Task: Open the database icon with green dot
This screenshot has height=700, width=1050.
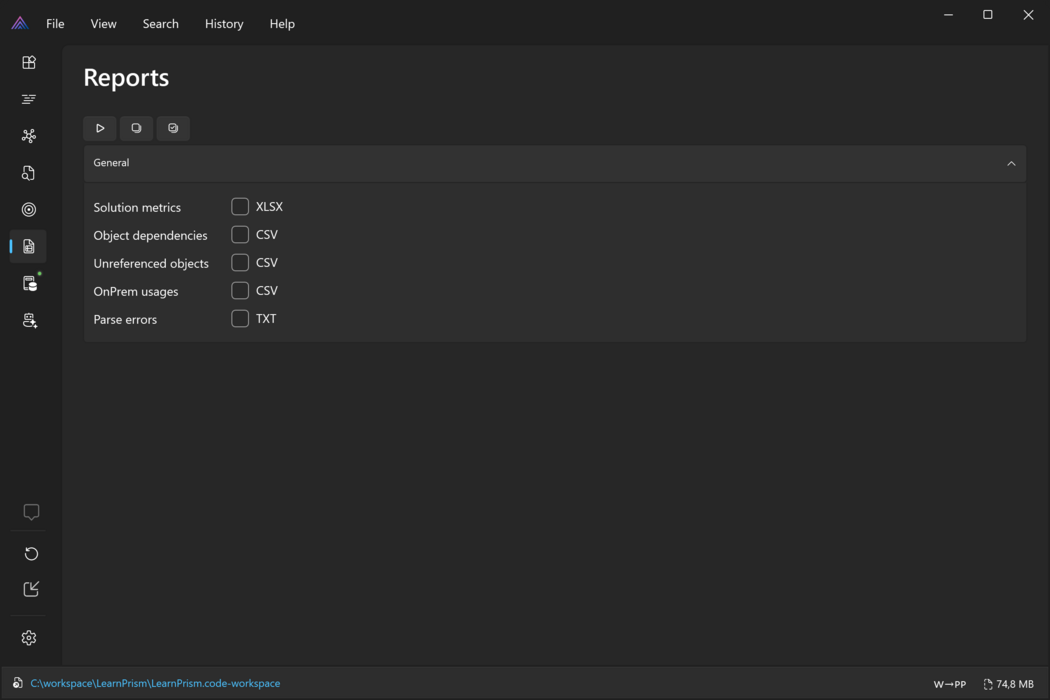Action: tap(30, 283)
